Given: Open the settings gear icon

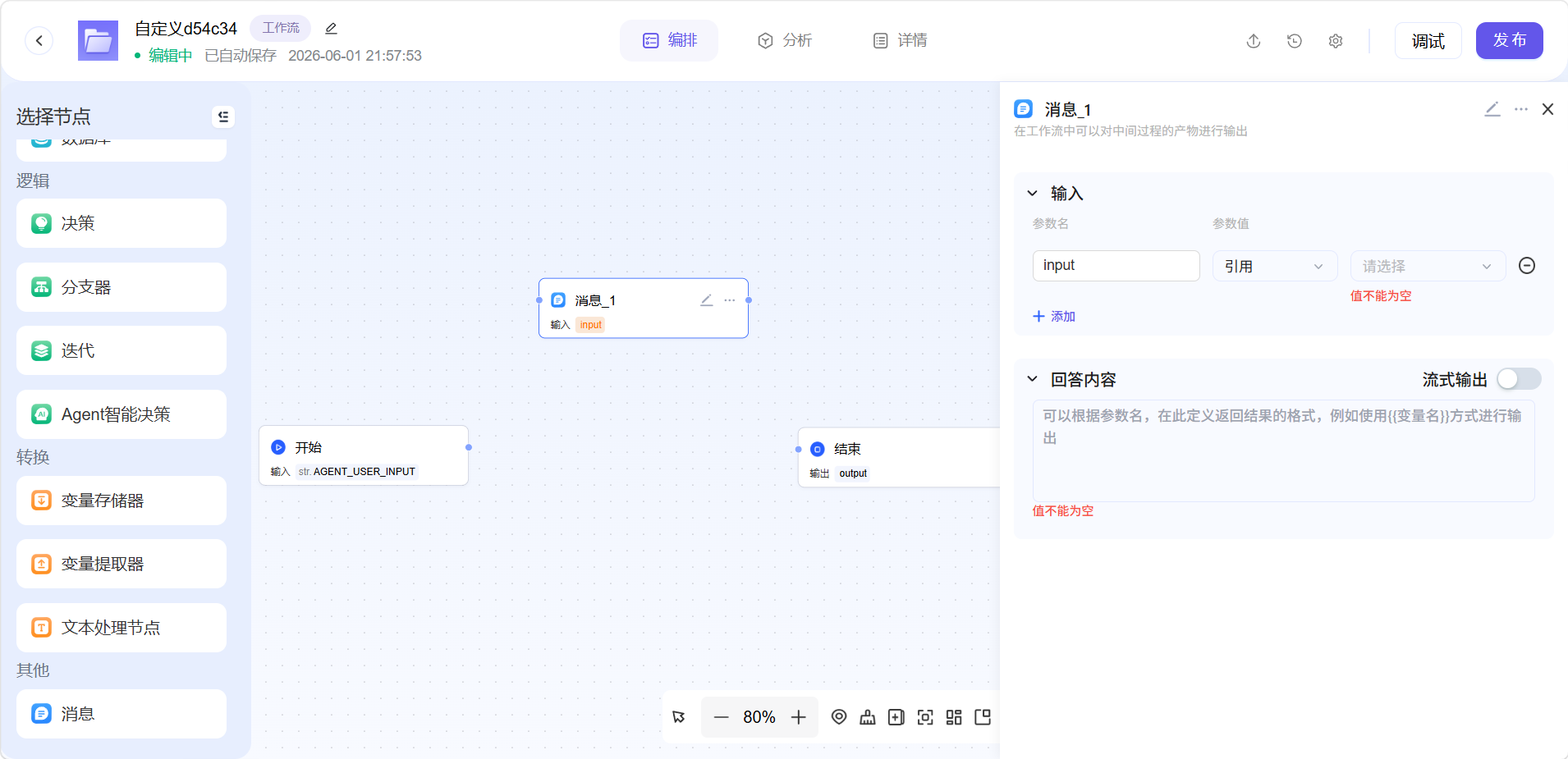Looking at the screenshot, I should point(1336,41).
